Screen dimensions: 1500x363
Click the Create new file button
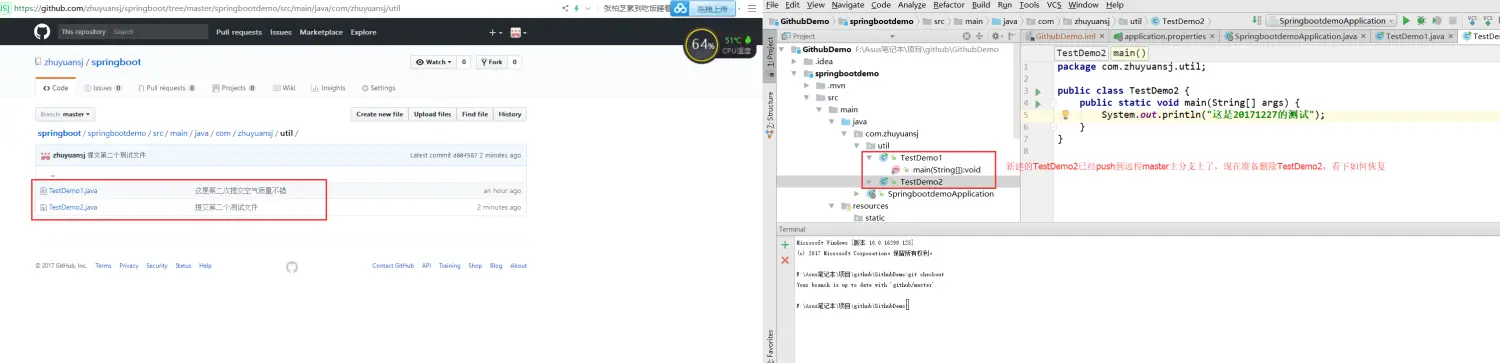[380, 114]
